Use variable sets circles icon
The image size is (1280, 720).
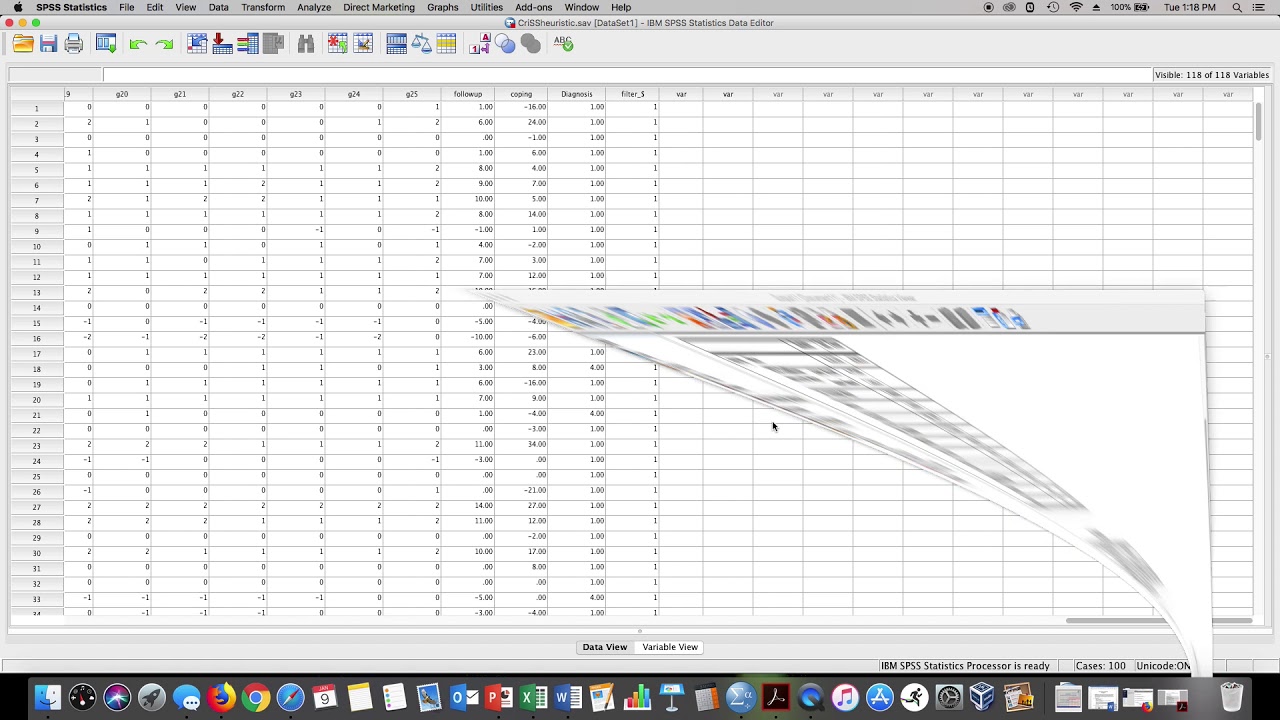(x=505, y=43)
